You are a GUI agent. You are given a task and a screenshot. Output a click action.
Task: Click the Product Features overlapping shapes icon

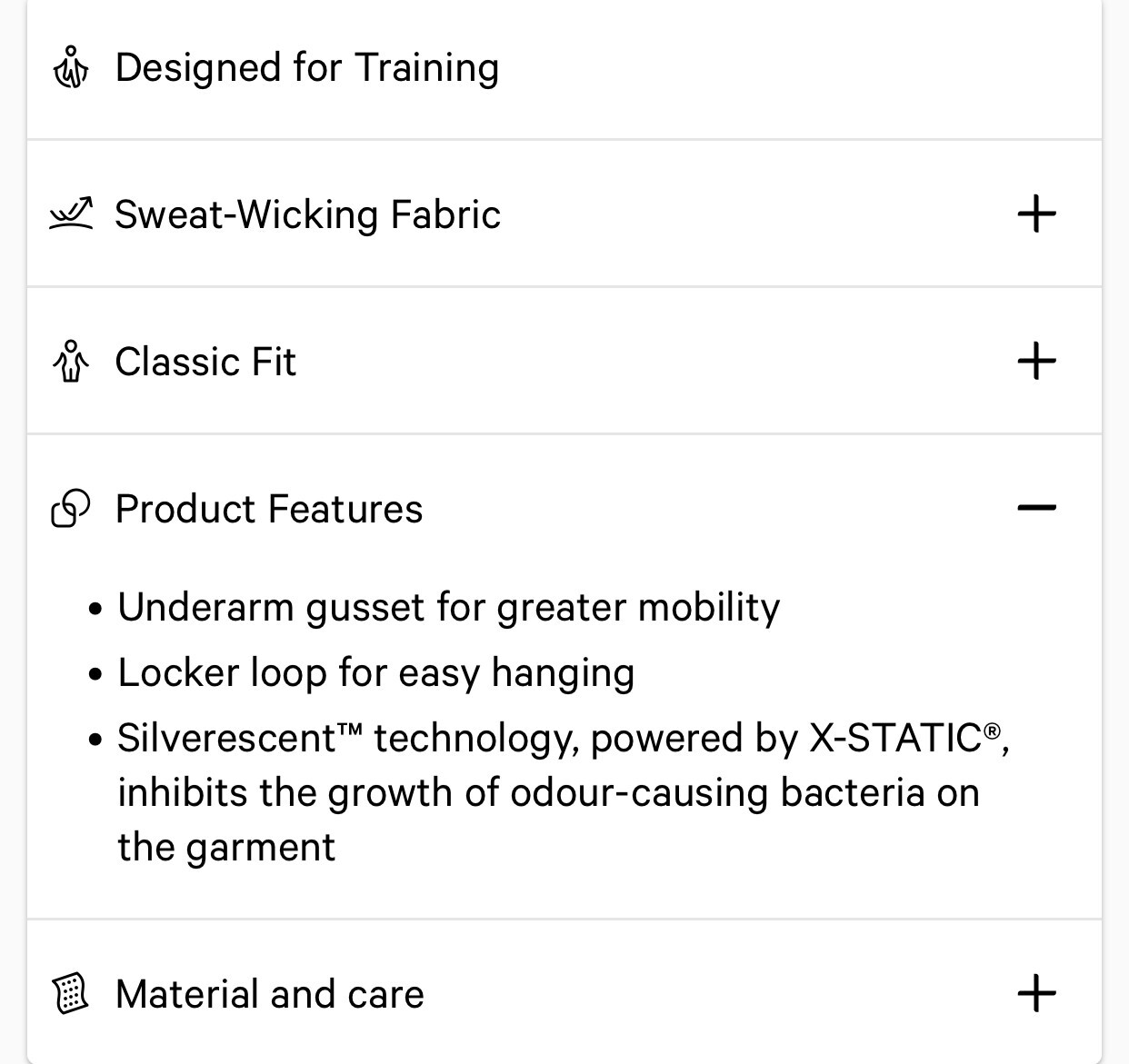tap(71, 508)
